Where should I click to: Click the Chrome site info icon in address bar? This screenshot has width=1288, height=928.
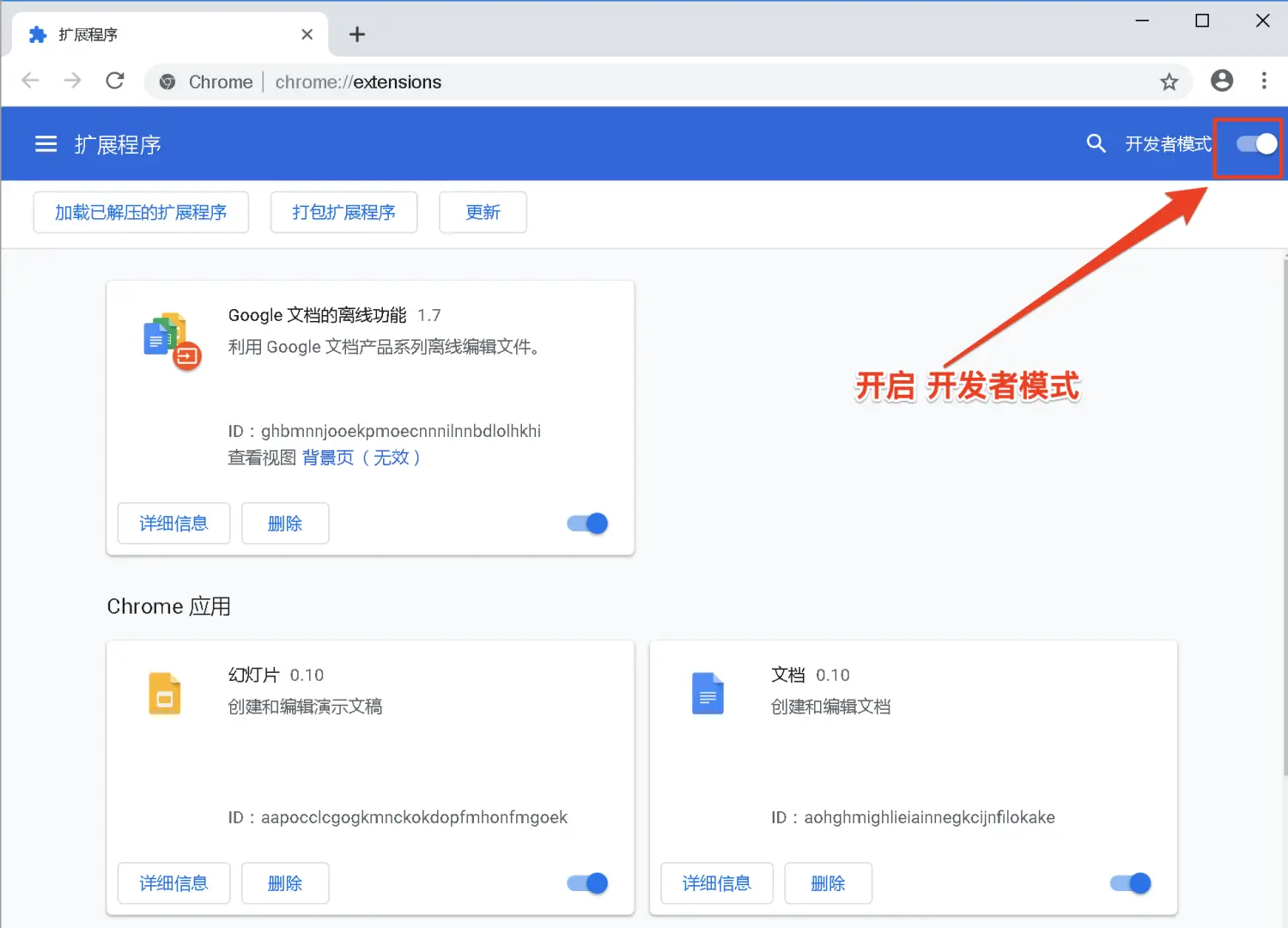[x=168, y=82]
